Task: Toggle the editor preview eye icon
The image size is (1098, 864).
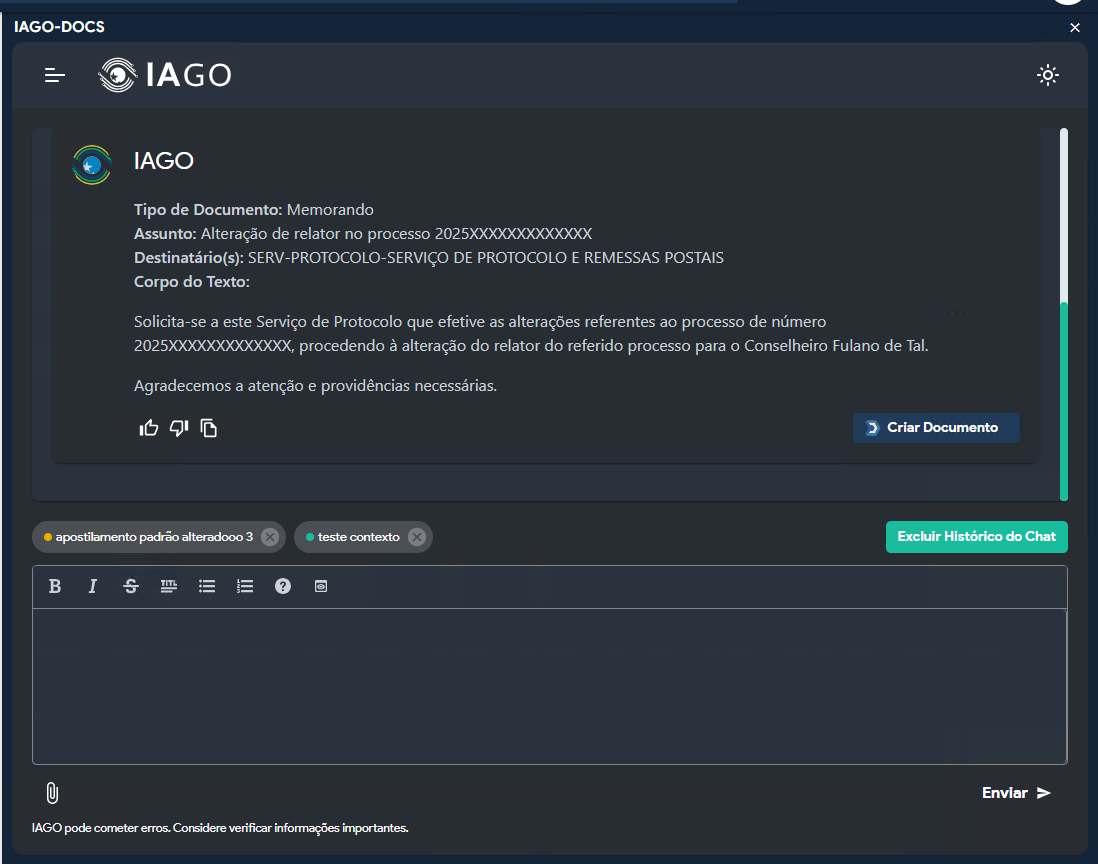Action: tap(321, 587)
